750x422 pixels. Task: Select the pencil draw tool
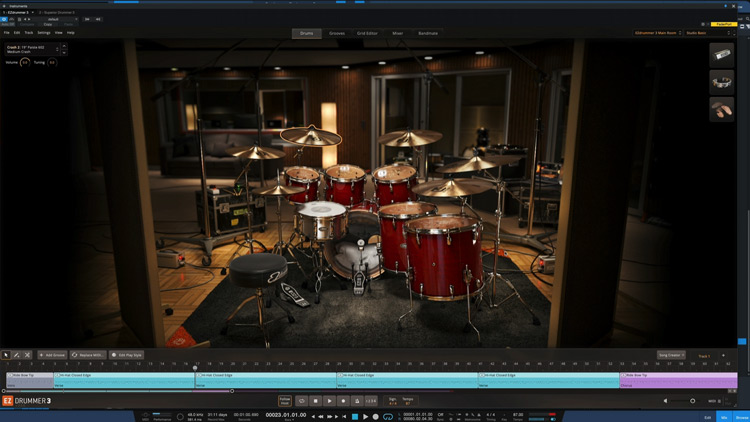17,355
